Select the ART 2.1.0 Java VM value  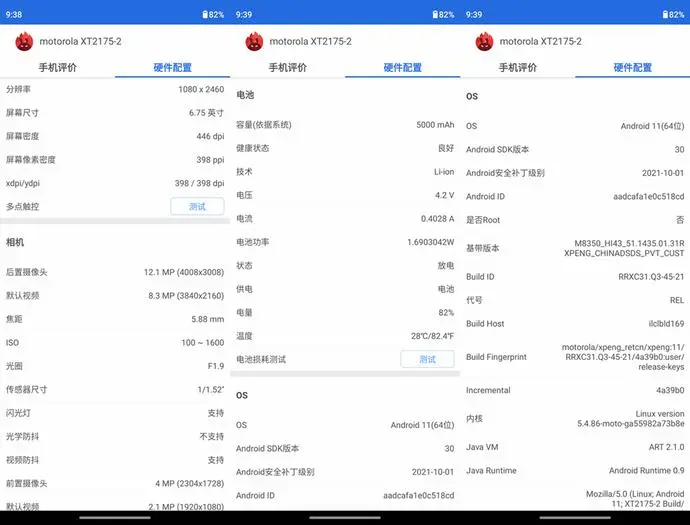pos(666,447)
